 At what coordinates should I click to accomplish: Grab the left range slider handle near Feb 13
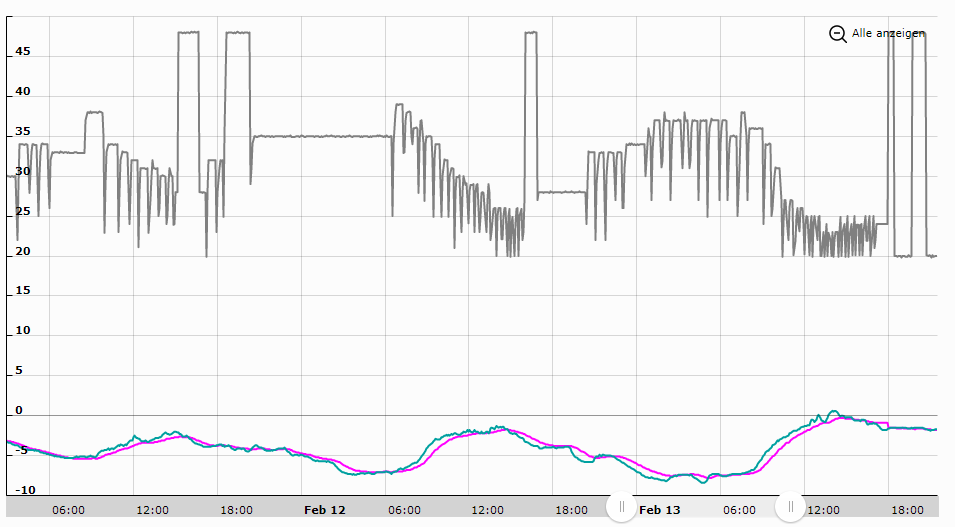[621, 507]
